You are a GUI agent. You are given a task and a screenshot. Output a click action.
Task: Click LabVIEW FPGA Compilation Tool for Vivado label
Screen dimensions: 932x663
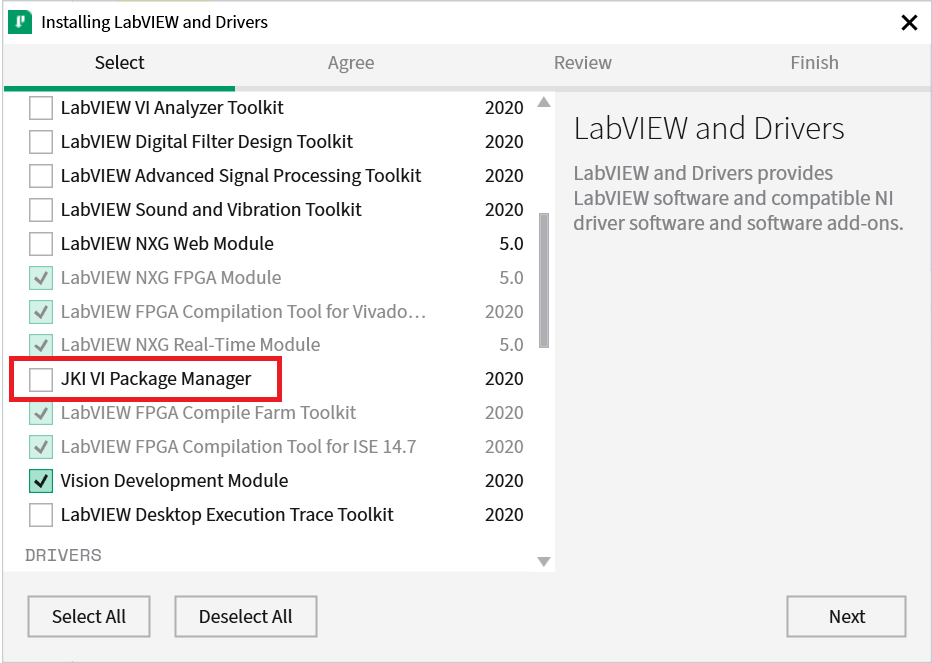point(243,311)
